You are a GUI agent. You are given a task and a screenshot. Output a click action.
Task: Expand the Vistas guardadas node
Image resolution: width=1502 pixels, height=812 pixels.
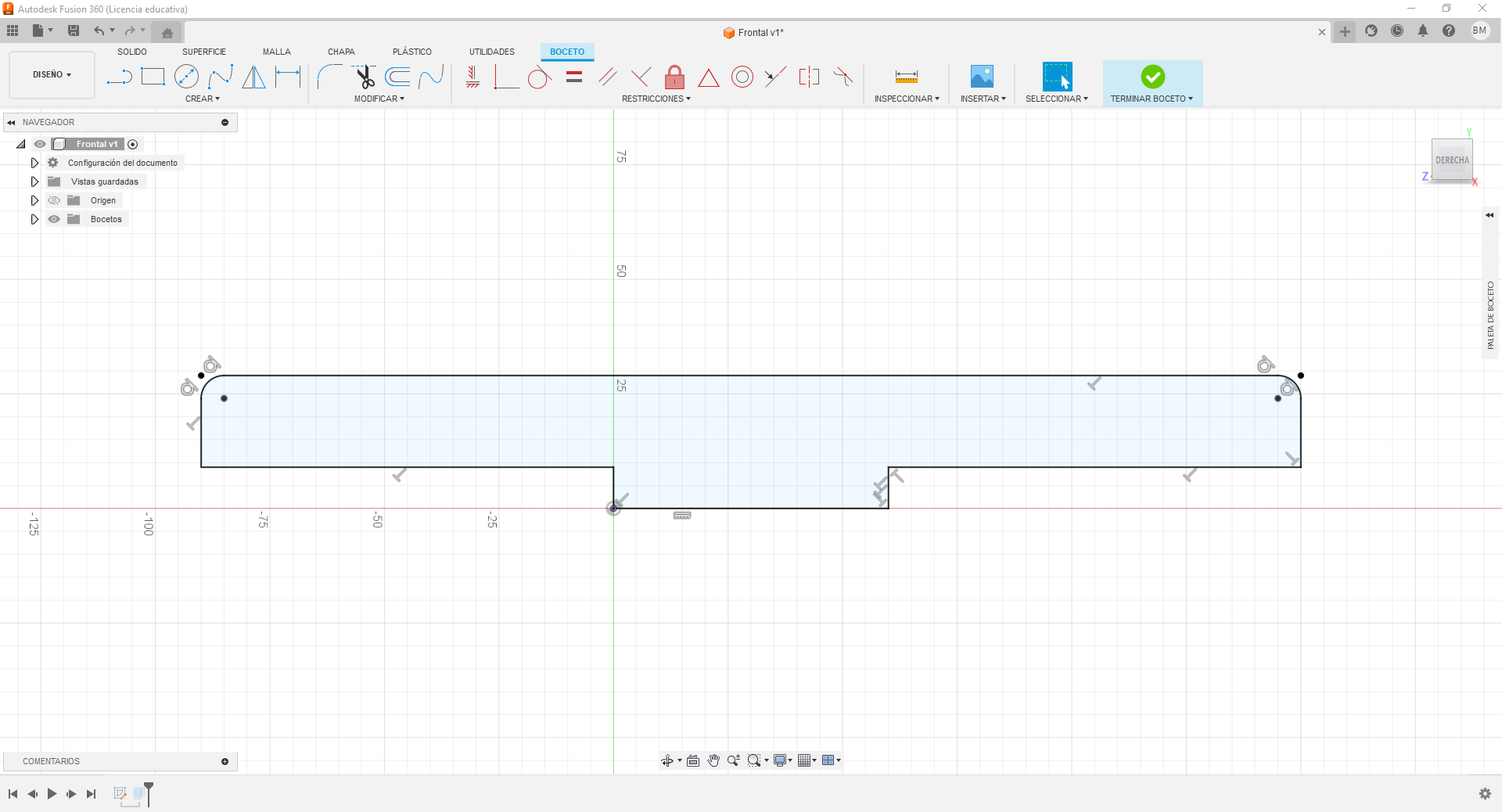coord(34,181)
